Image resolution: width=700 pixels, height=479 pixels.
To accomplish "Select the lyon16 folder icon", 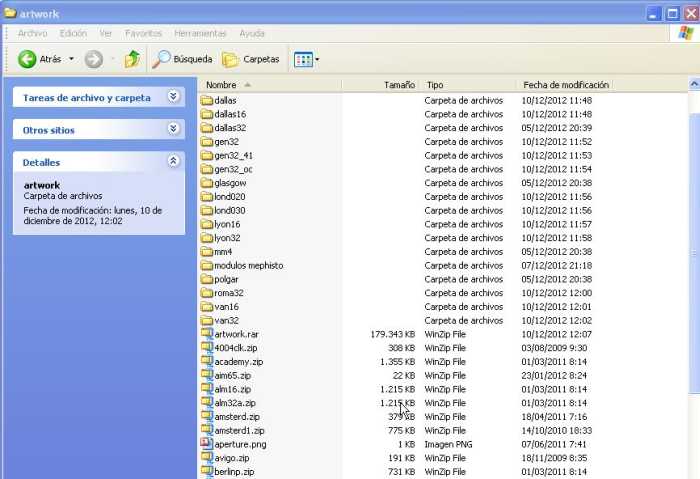I will point(207,224).
